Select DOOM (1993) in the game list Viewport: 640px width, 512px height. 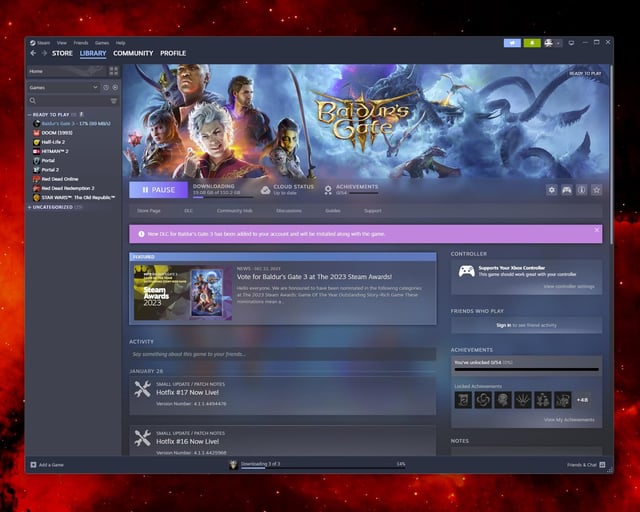pyautogui.click(x=53, y=133)
